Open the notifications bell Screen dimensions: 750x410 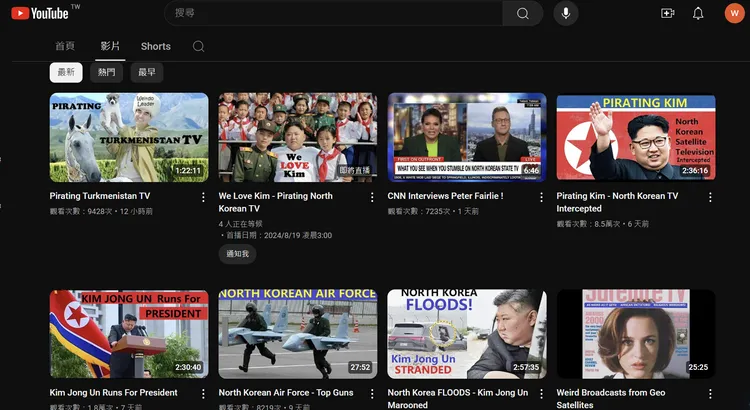click(x=698, y=13)
